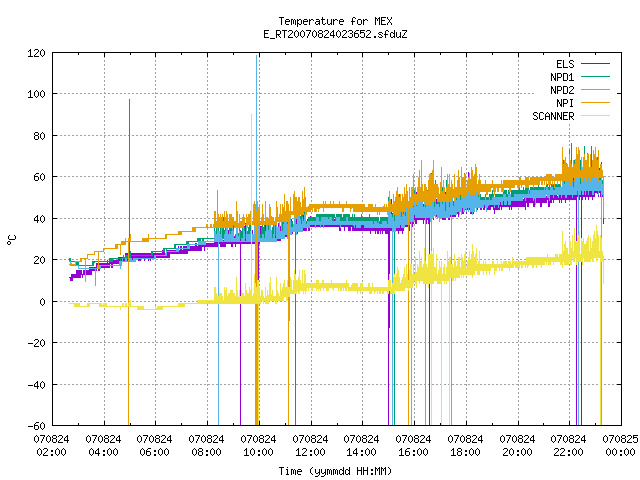
Task: Click the positive y-axis label 40
Action: click(x=39, y=219)
